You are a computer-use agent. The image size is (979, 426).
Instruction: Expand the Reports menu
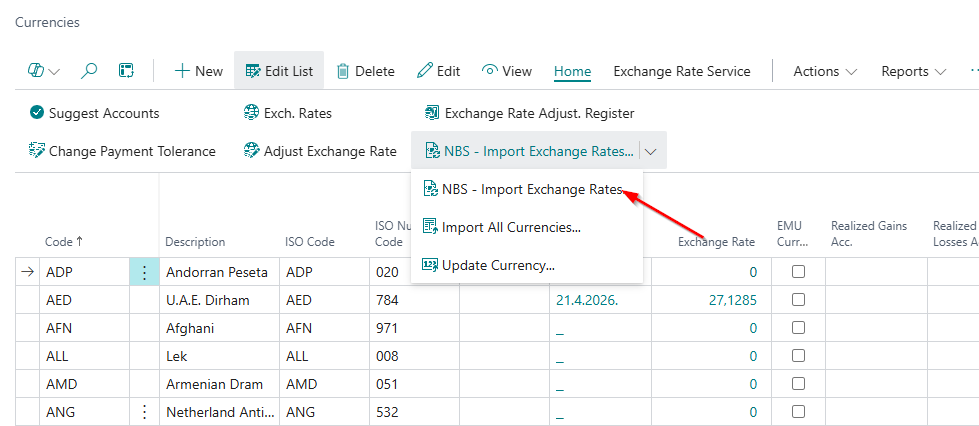tap(913, 71)
